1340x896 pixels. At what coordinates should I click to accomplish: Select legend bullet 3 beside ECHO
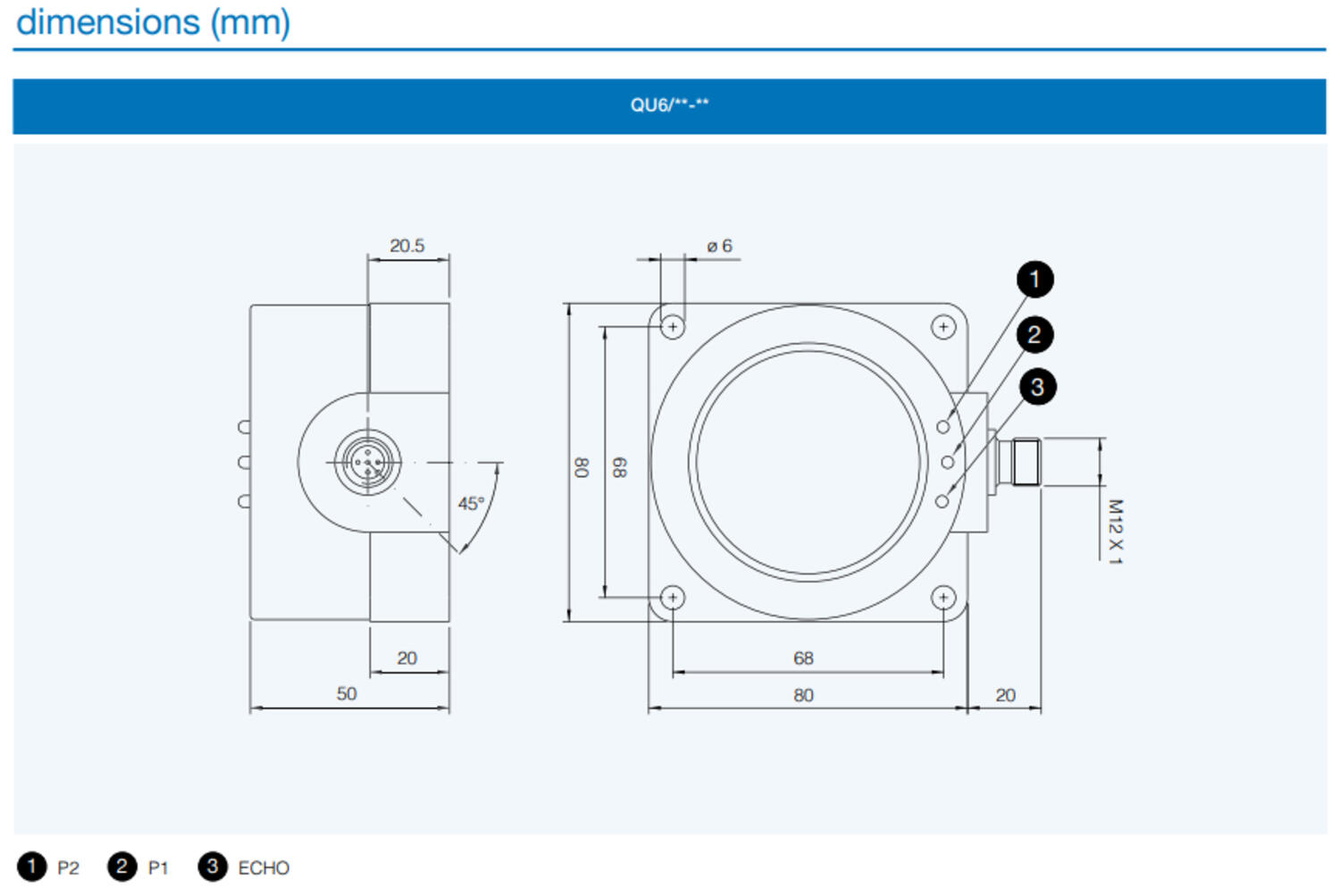pos(212,867)
